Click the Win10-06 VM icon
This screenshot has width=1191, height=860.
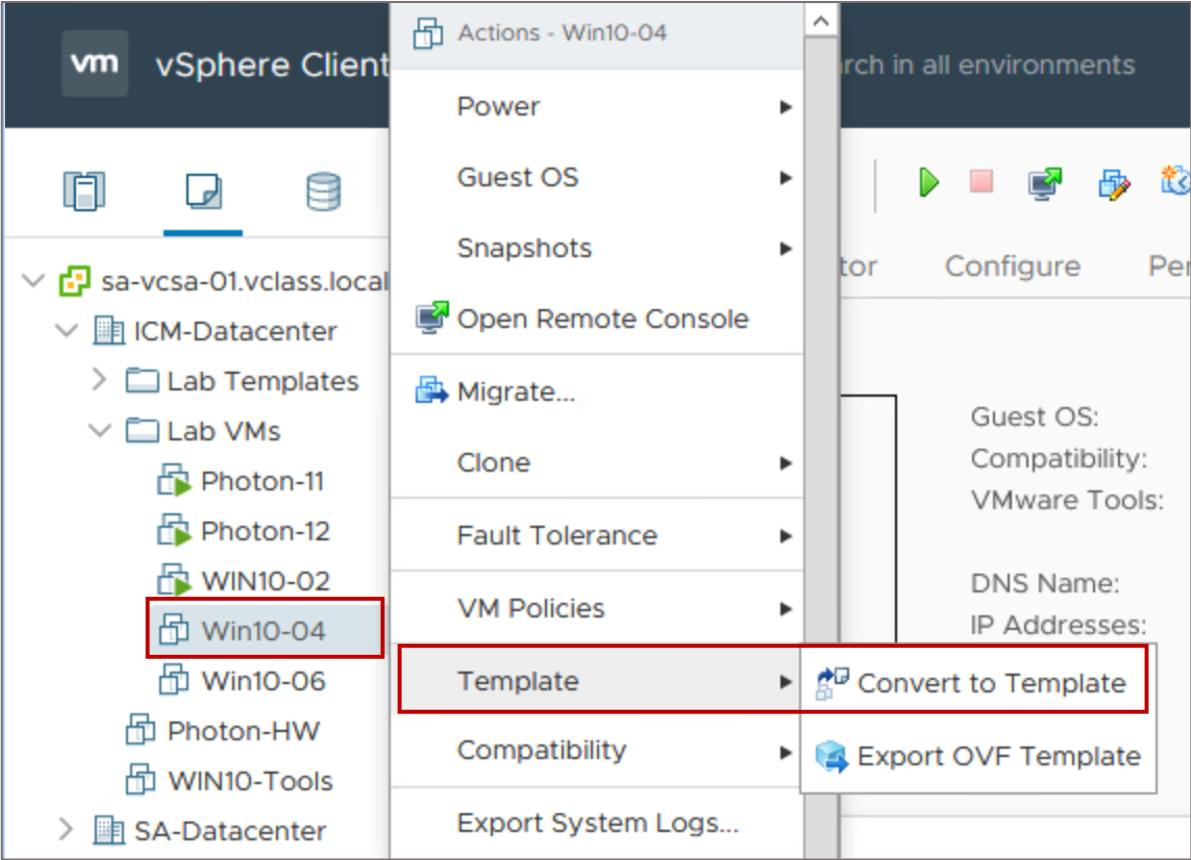point(174,680)
